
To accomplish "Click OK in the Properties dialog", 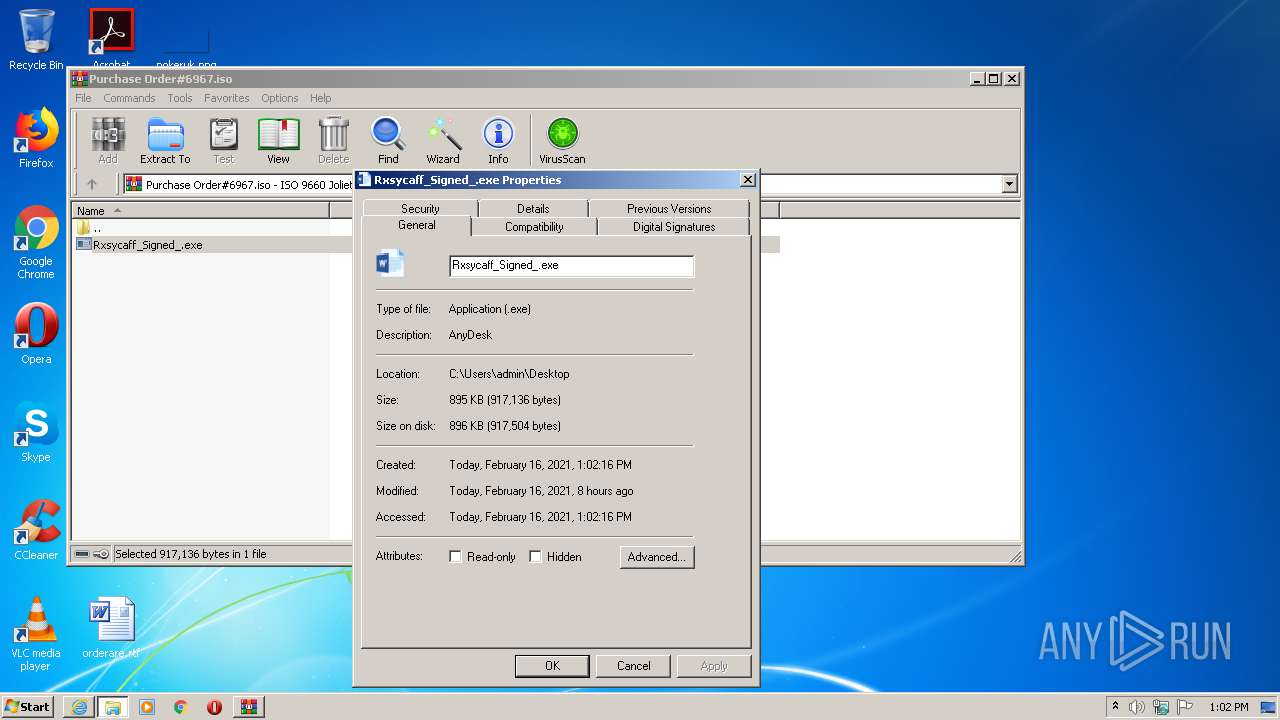I will point(552,666).
